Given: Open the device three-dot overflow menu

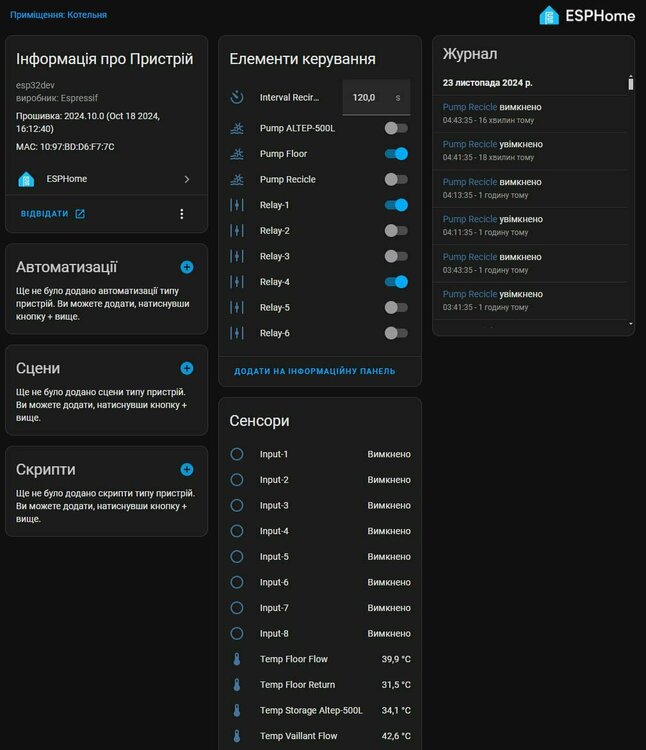Looking at the screenshot, I should pos(181,214).
